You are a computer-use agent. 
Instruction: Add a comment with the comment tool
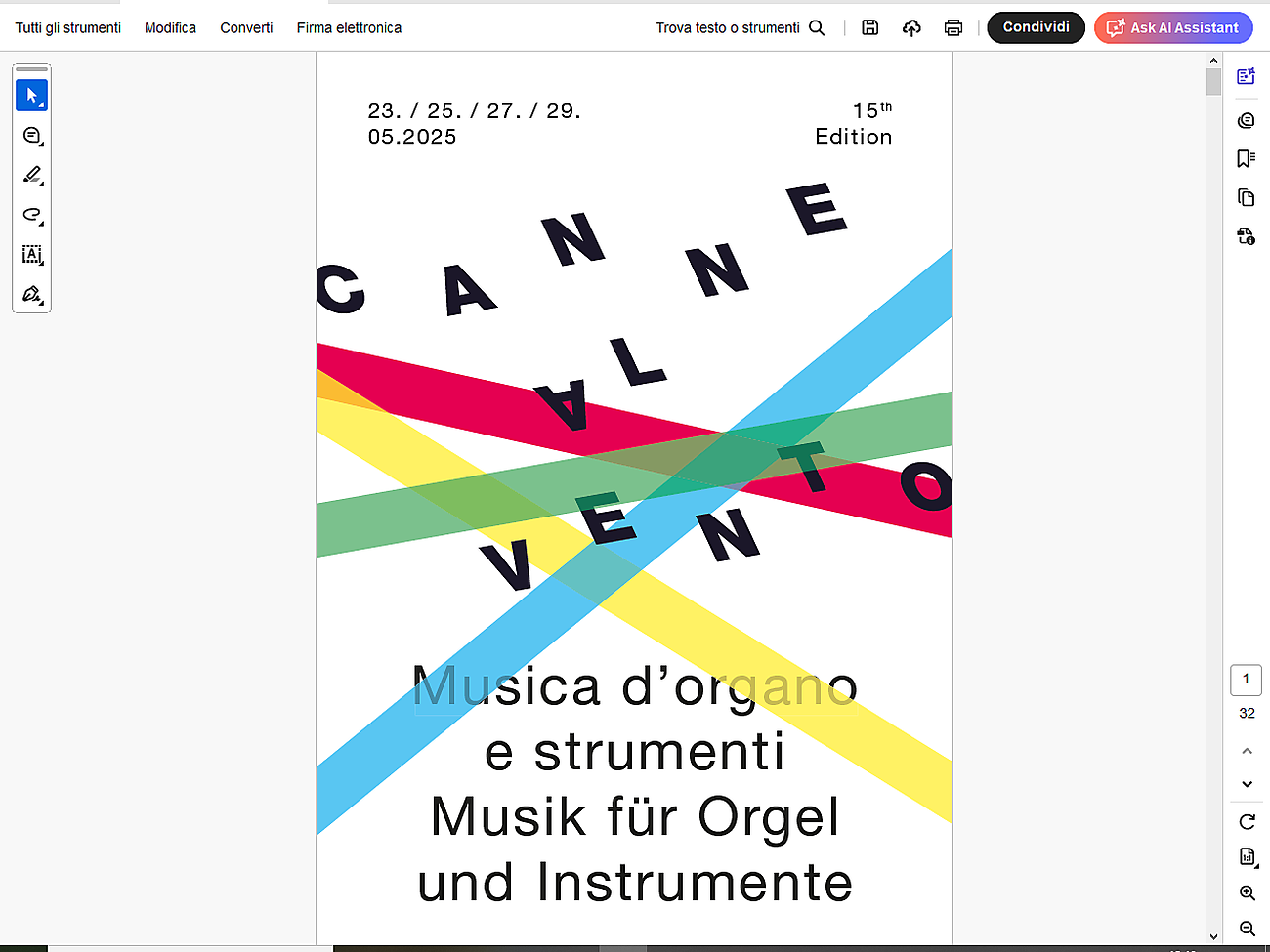tap(31, 136)
